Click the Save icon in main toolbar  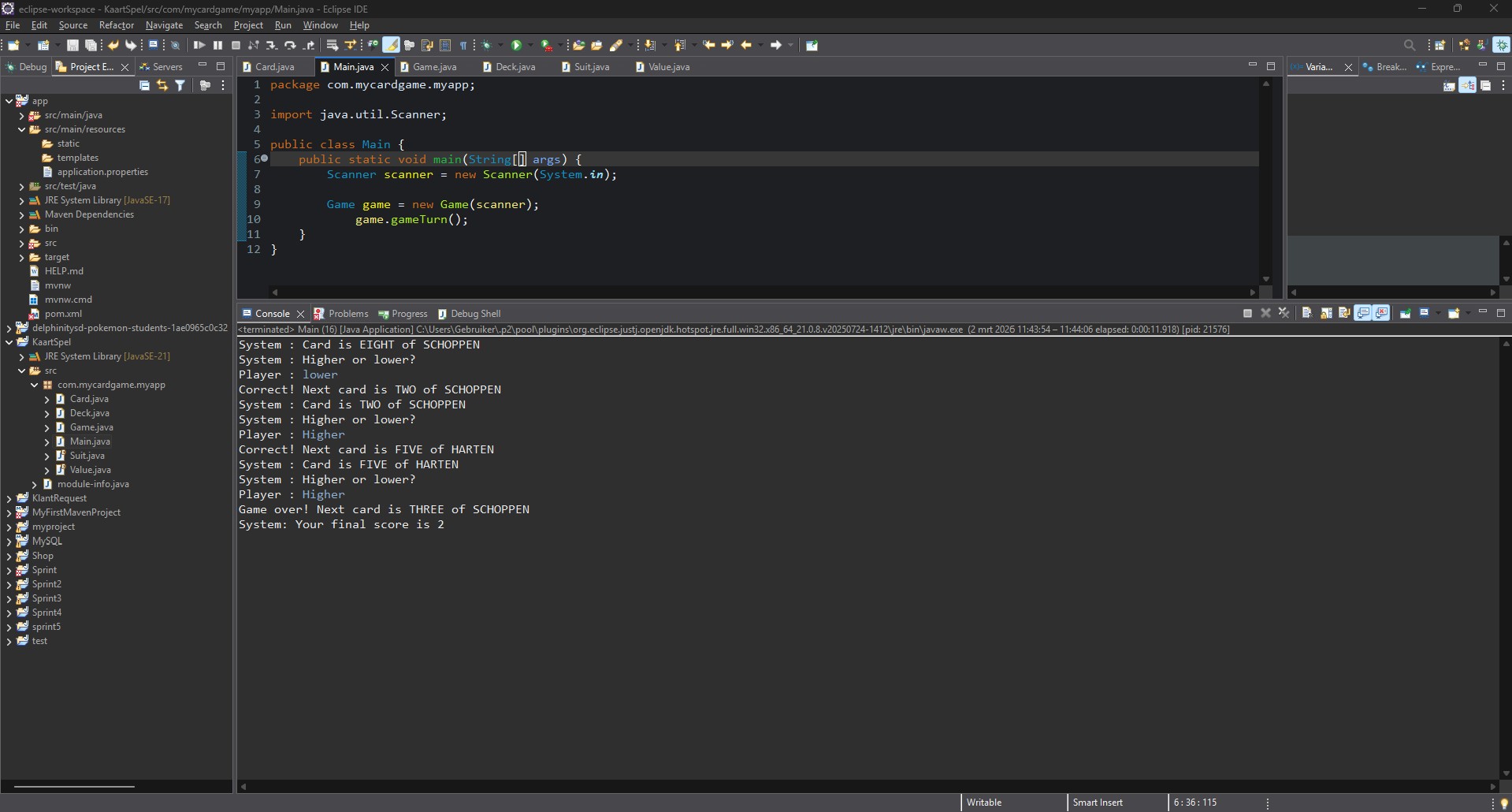tap(72, 46)
